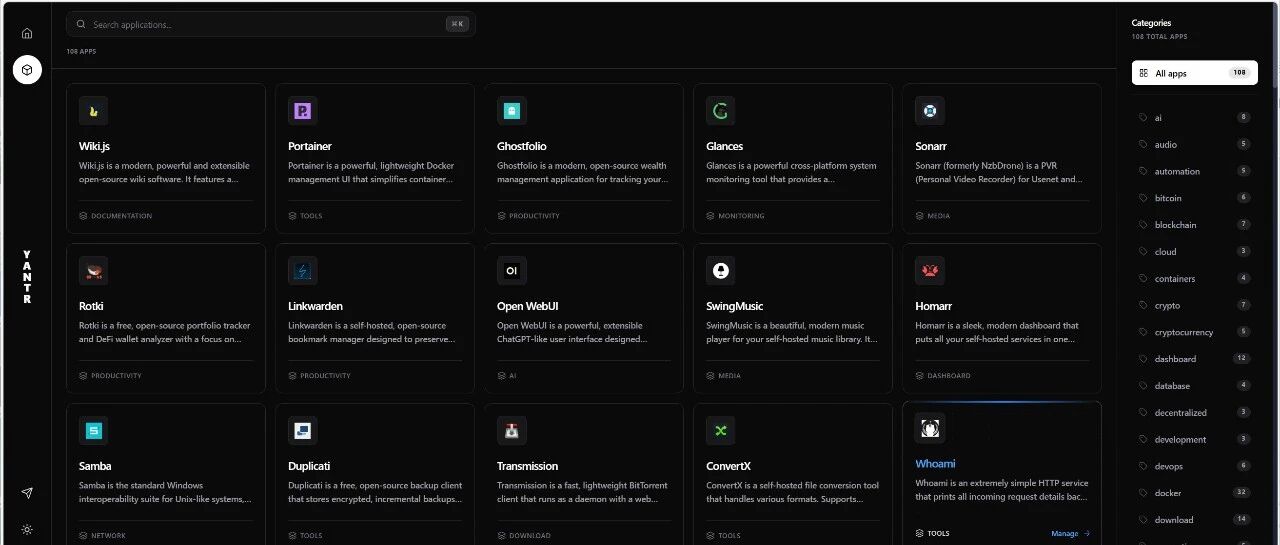Click the DOCUMENTATION tag on Wiki.js
This screenshot has width=1280, height=545.
coord(116,216)
